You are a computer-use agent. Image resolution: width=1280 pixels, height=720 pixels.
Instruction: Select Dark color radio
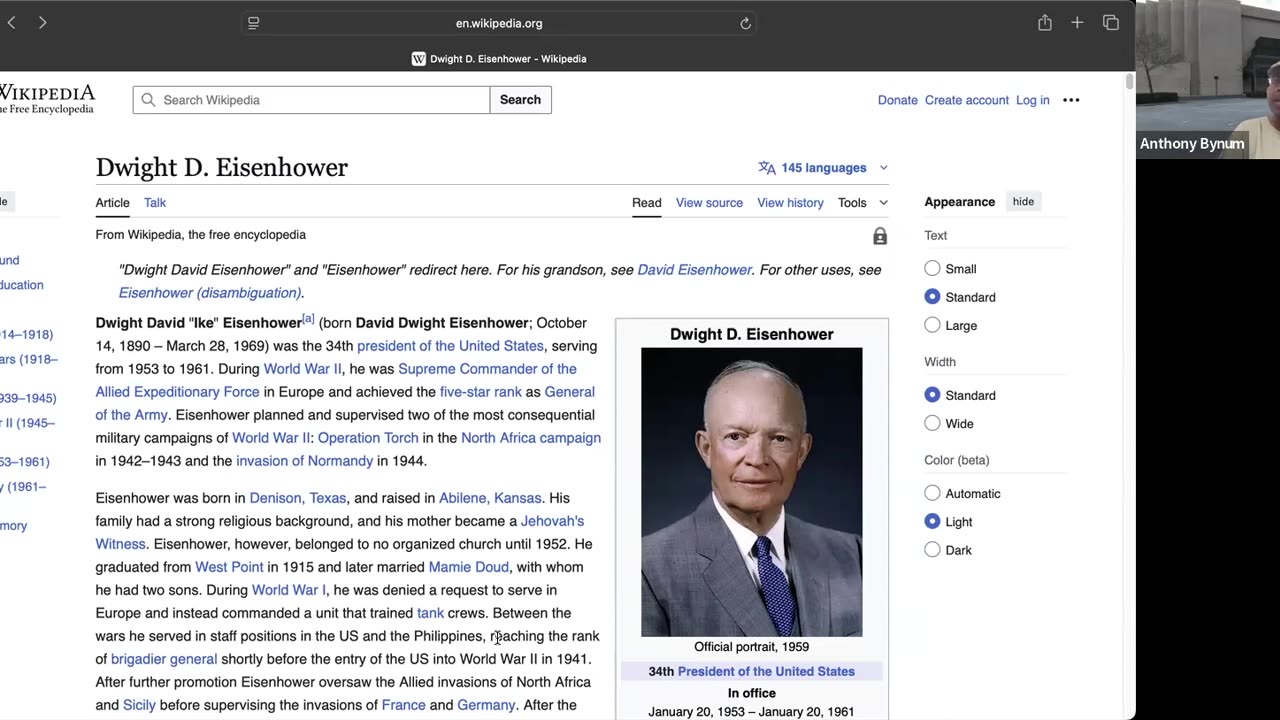coord(932,549)
